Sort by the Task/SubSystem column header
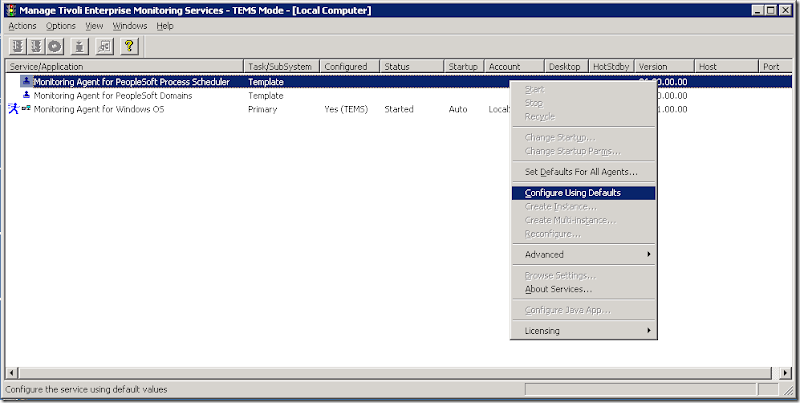Screen dimensions: 800x403 click(282, 66)
